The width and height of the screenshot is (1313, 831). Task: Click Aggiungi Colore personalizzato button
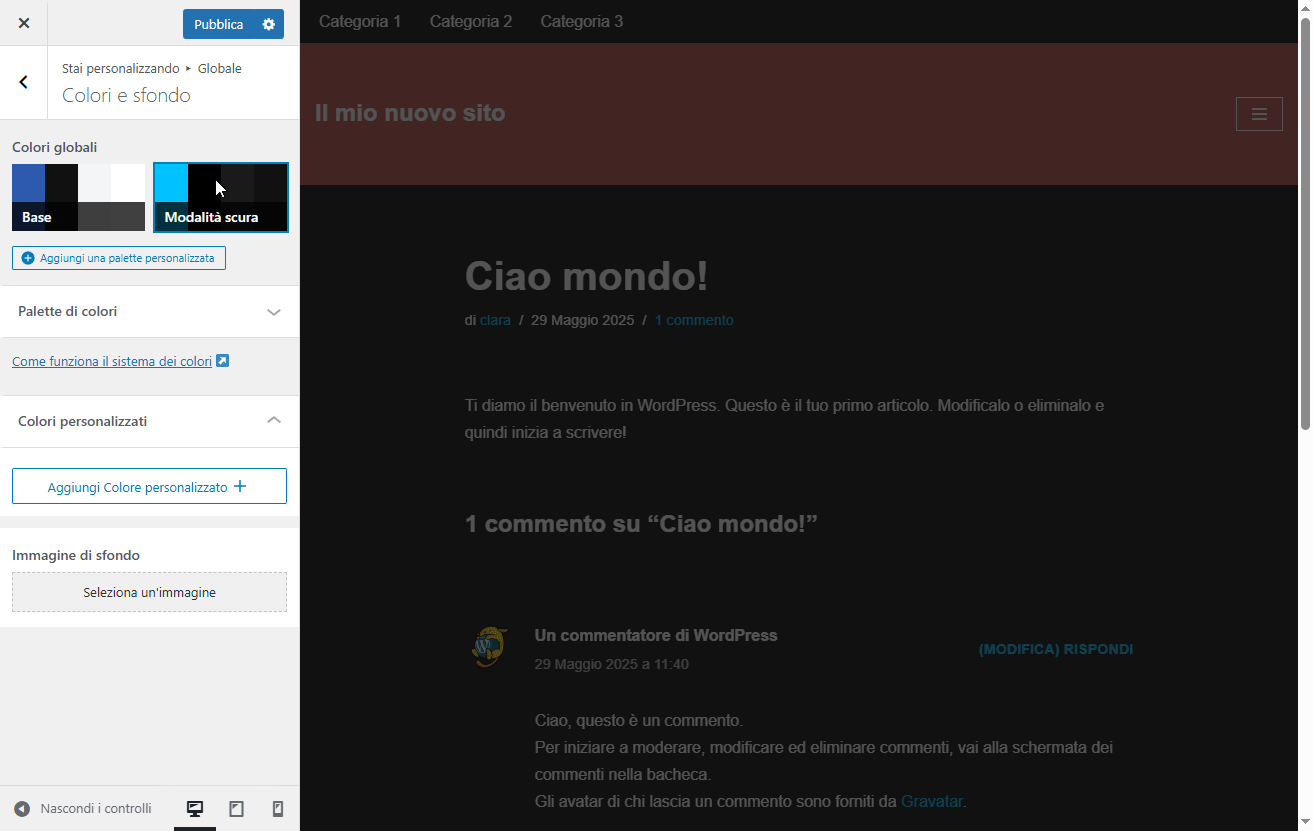(x=149, y=486)
